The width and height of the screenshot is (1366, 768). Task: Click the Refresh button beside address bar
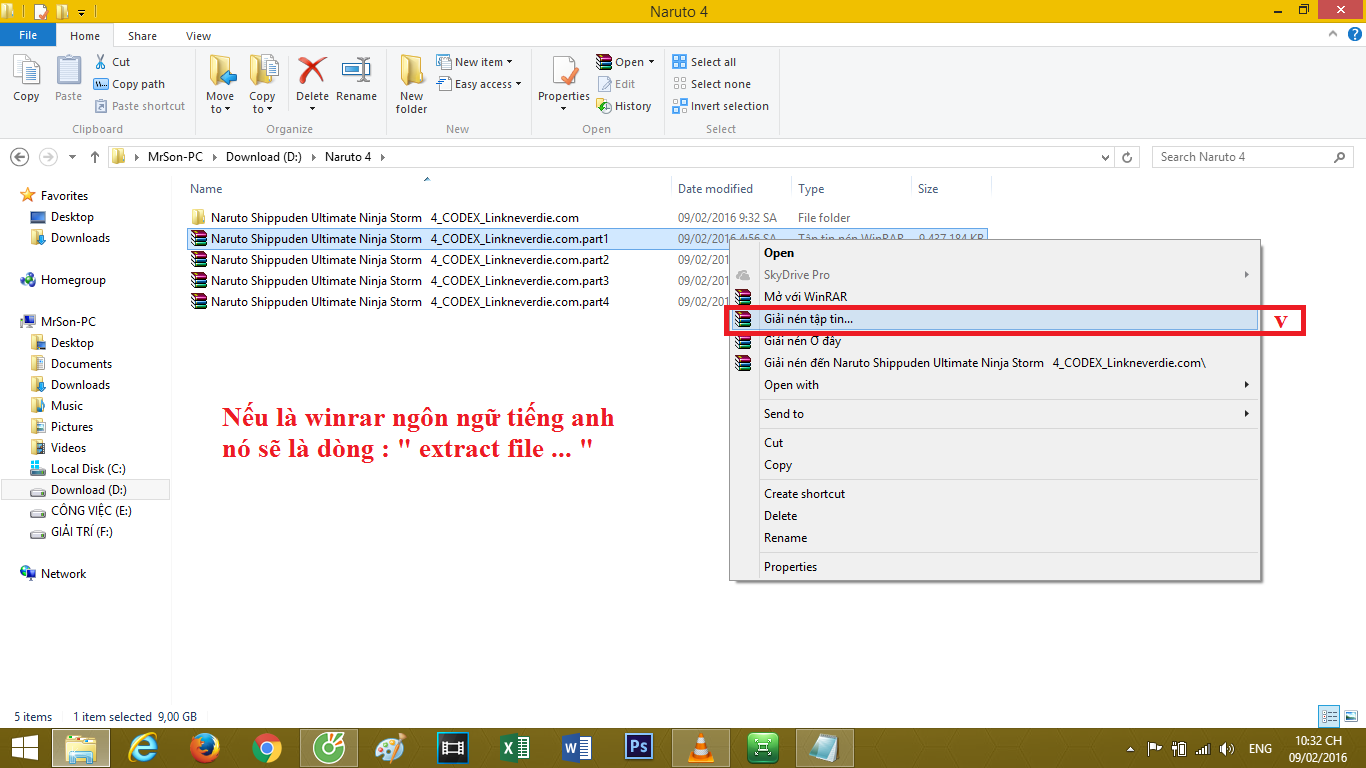1128,157
